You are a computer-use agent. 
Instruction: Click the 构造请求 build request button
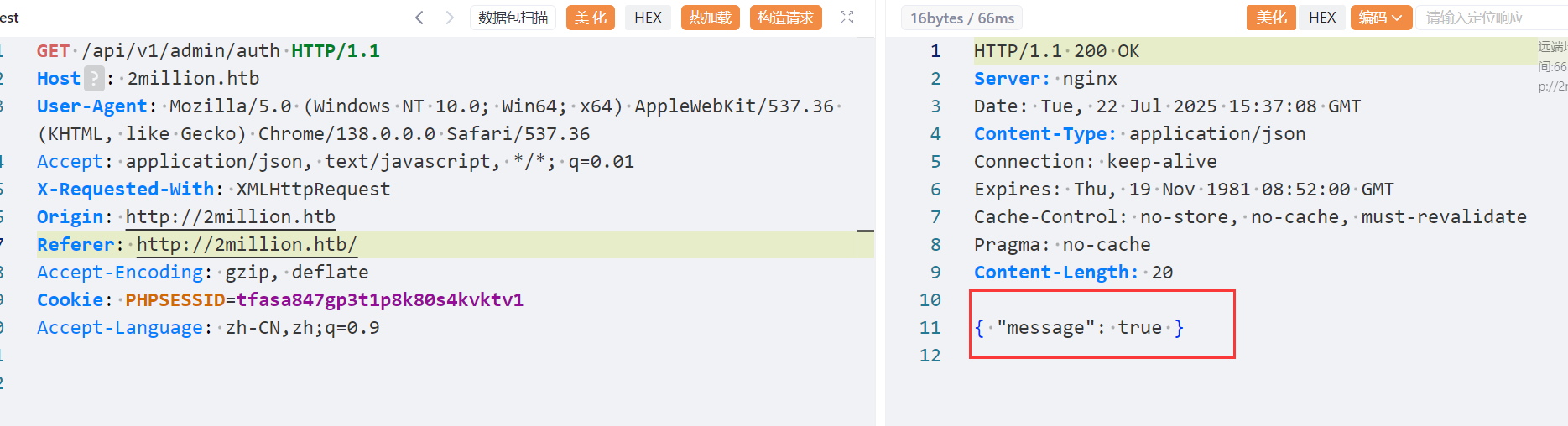[785, 18]
